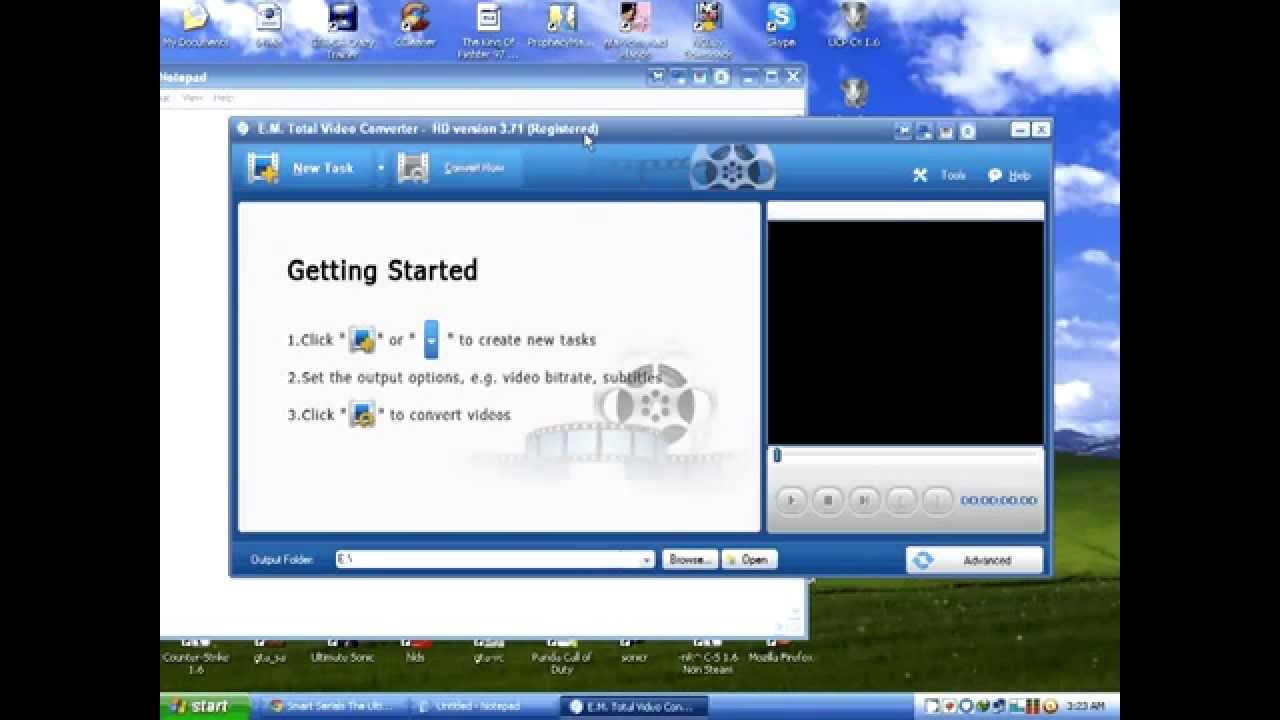Image resolution: width=1280 pixels, height=720 pixels.
Task: Minimize the Total Video Converter window
Action: (x=1020, y=130)
